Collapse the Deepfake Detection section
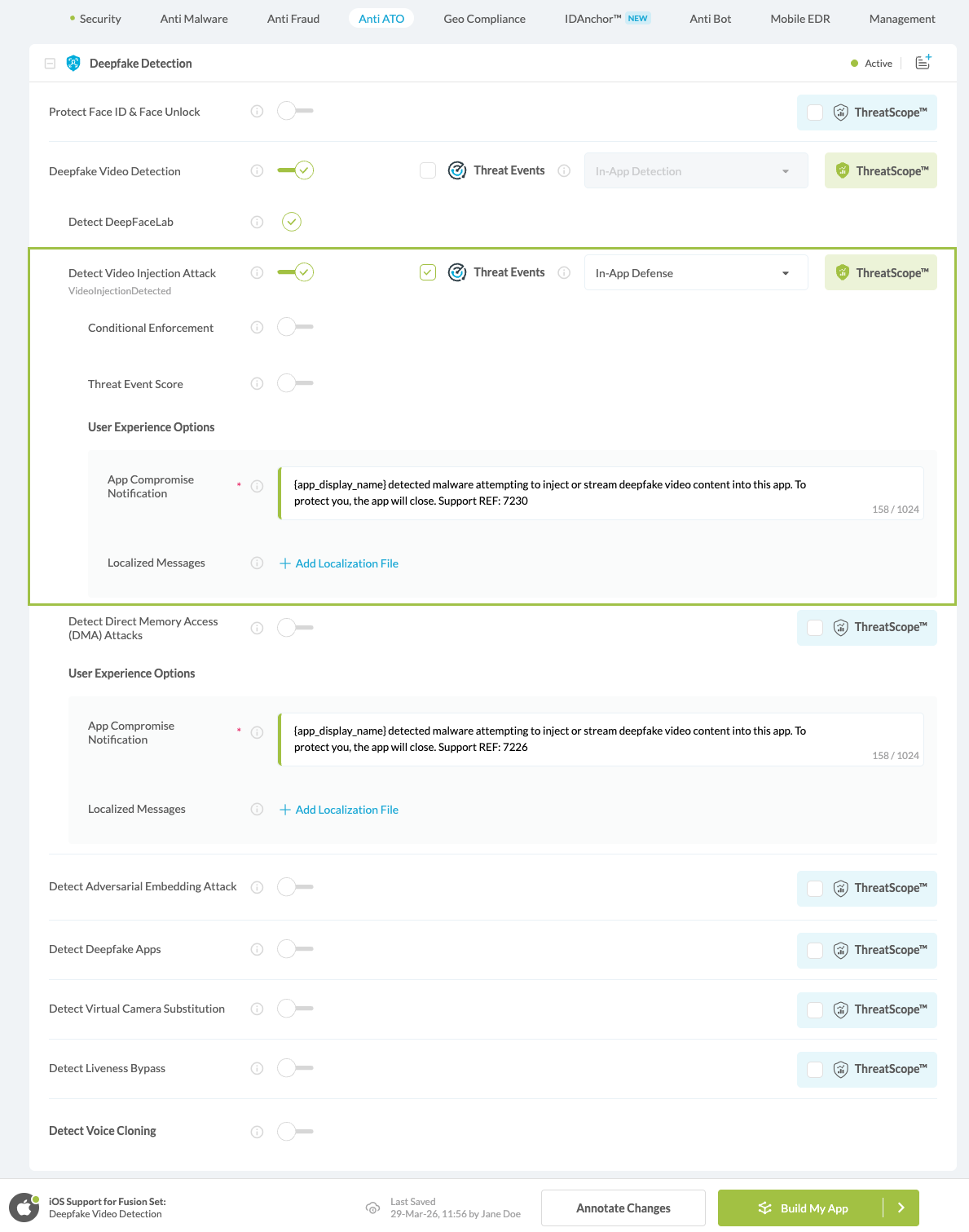 [50, 63]
